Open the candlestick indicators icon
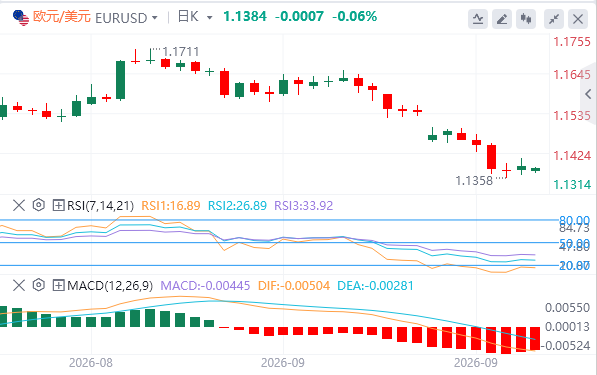The width and height of the screenshot is (597, 375). (x=526, y=18)
